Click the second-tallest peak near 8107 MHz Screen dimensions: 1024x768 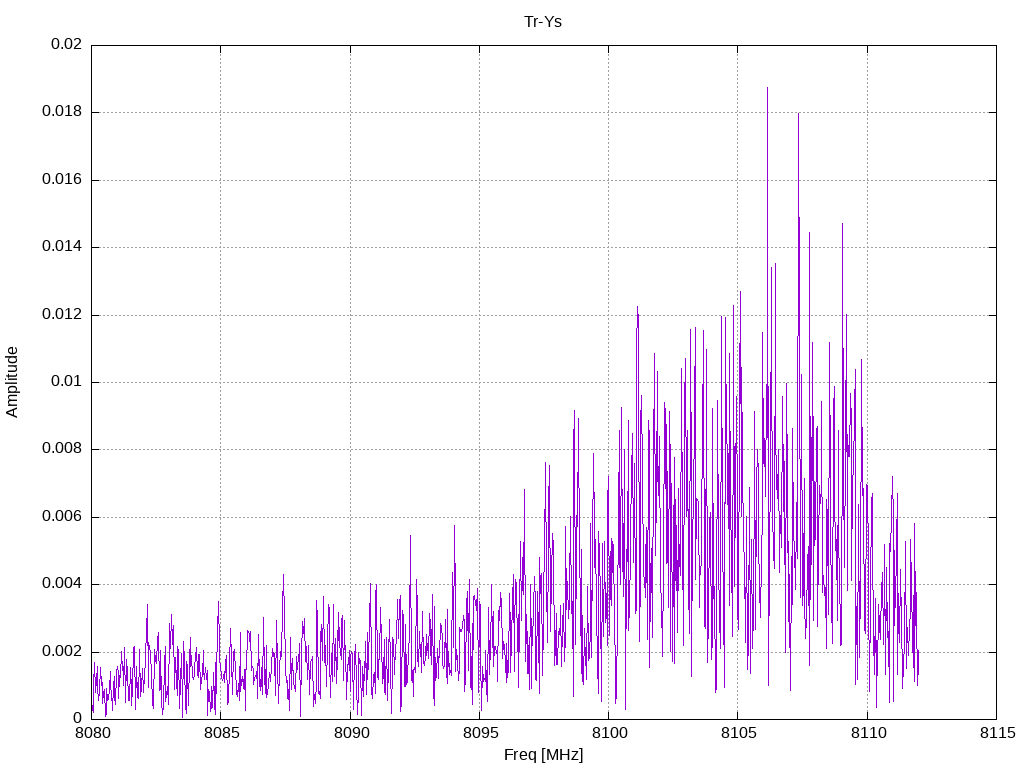point(798,115)
